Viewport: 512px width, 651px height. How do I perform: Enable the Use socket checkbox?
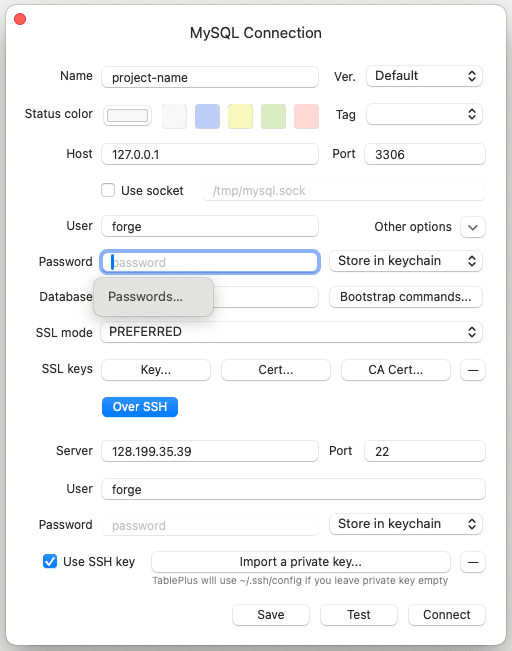click(x=108, y=190)
